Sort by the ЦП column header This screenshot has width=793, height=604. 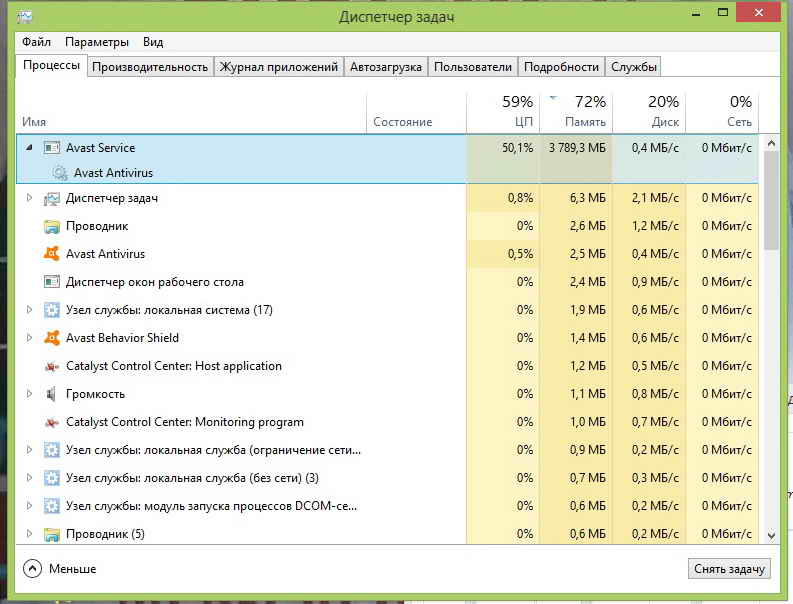point(503,112)
